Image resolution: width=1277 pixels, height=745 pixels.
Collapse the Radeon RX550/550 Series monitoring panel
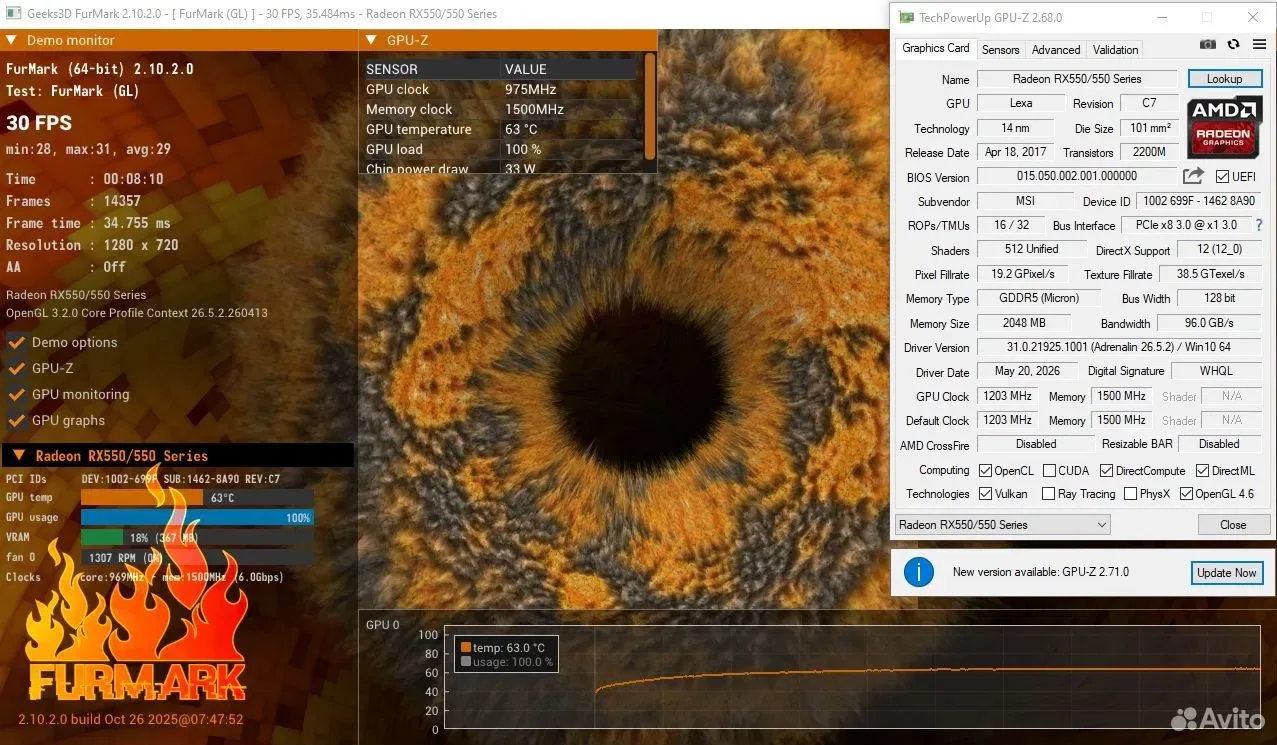tap(18, 455)
